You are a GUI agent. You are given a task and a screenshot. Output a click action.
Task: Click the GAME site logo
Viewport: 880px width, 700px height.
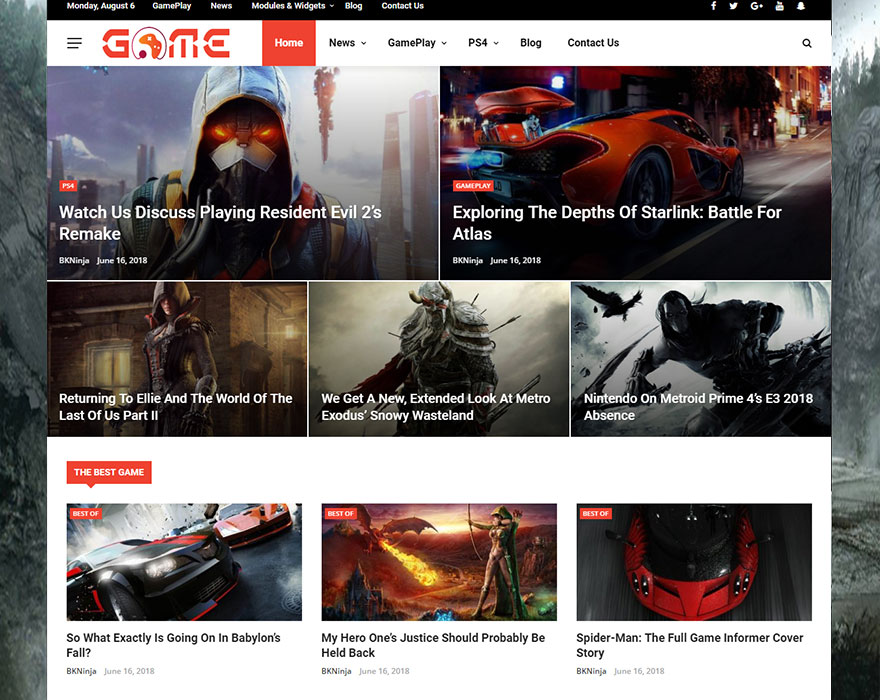(166, 43)
